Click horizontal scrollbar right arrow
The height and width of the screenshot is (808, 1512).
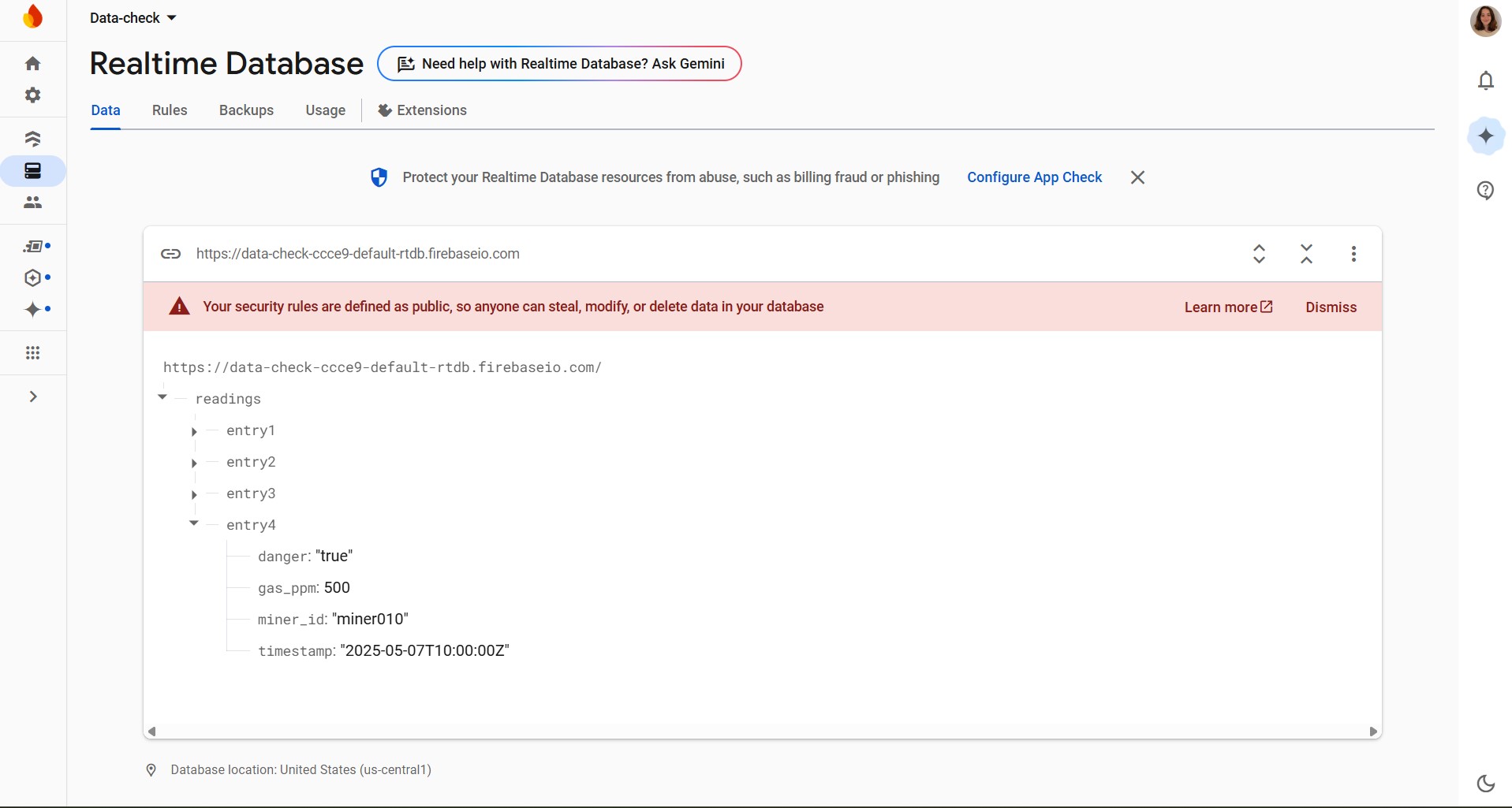pos(1373,732)
